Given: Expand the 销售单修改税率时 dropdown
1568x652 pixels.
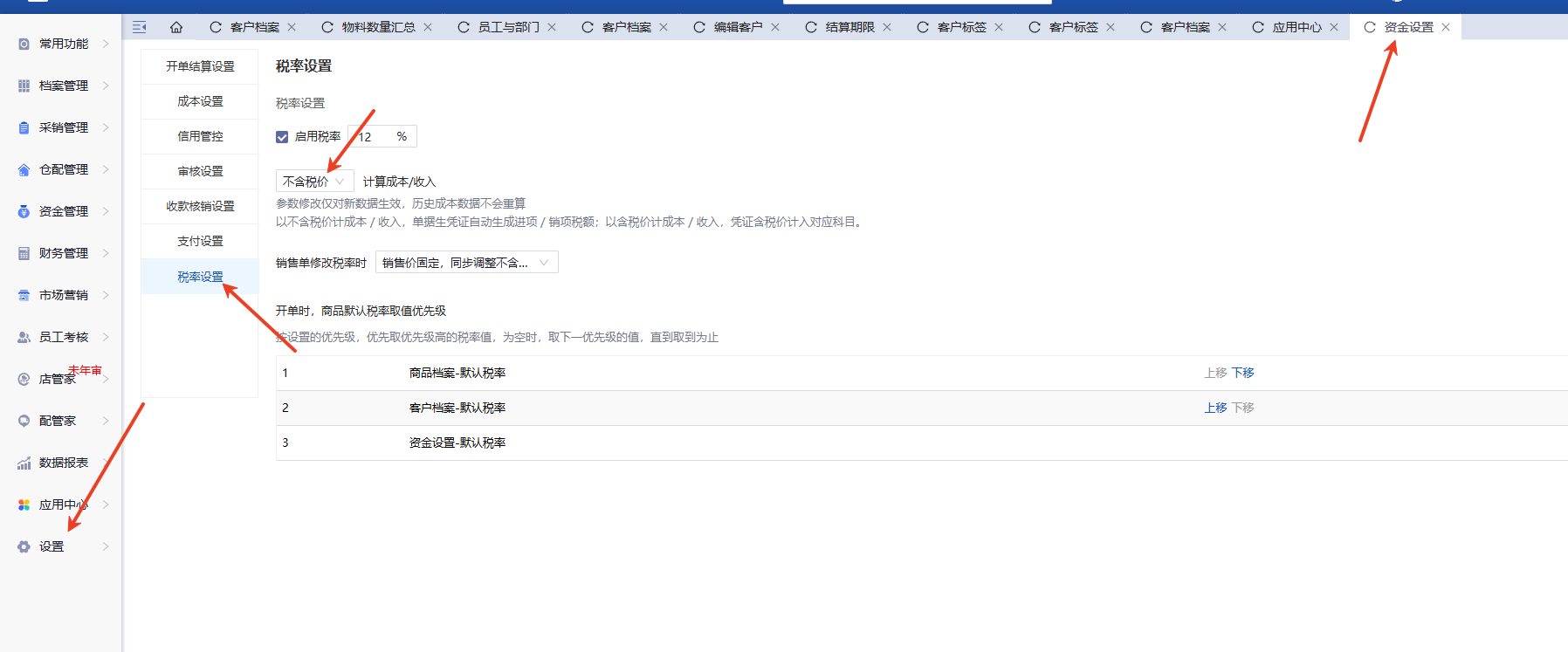Looking at the screenshot, I should click(466, 263).
